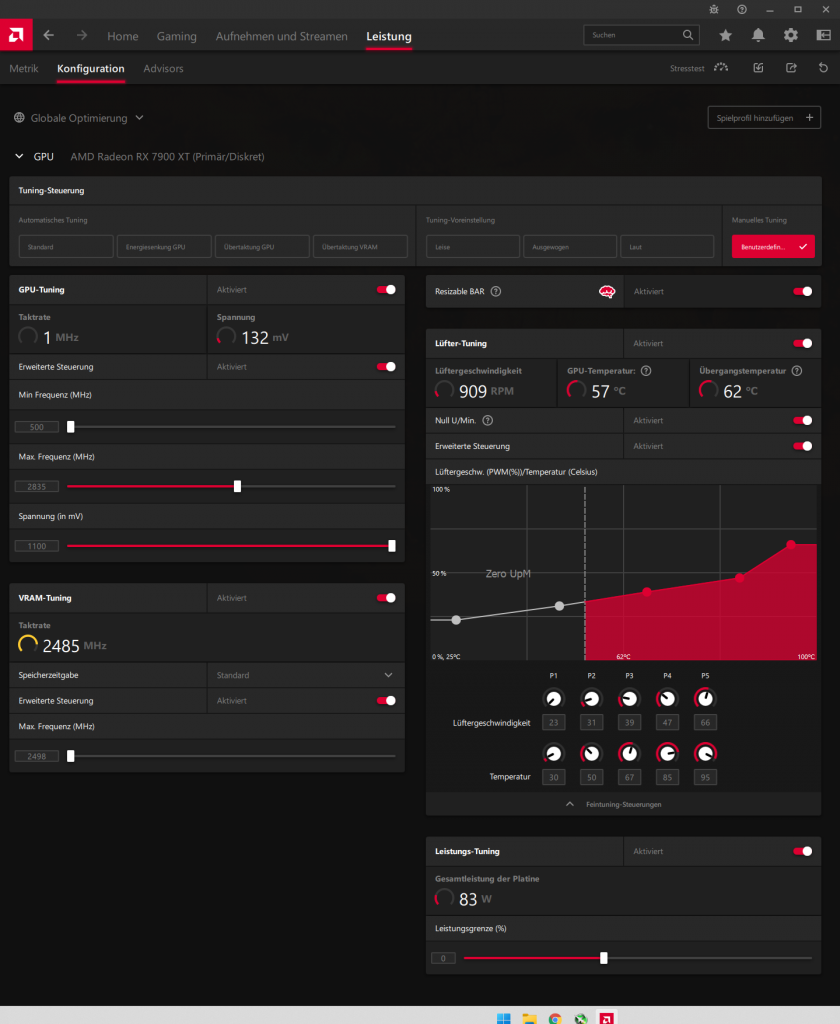Toggle Null U/Min. switch
The height and width of the screenshot is (1024, 840).
[x=803, y=421]
